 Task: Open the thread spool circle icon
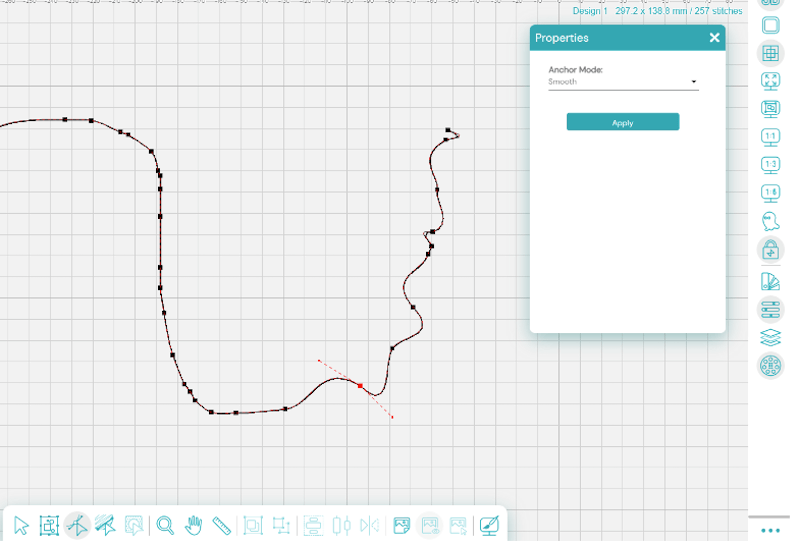[770, 366]
